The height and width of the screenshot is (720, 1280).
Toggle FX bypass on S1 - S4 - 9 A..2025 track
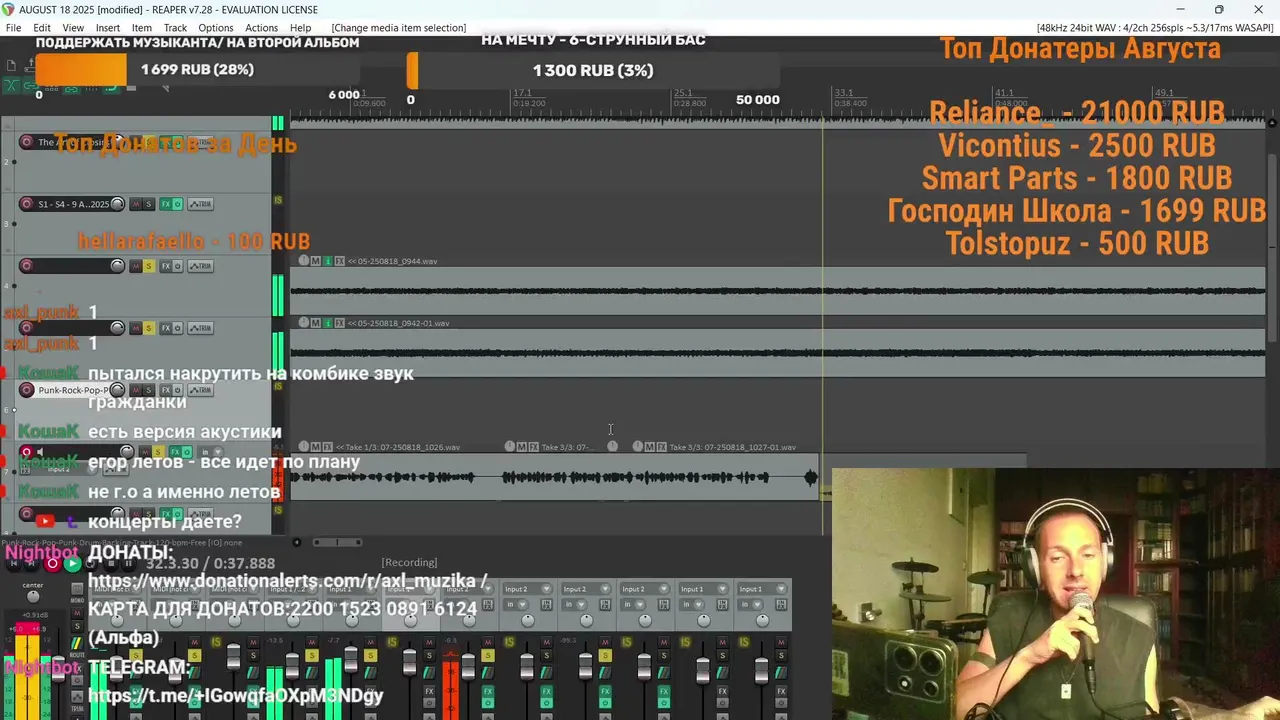(x=178, y=204)
